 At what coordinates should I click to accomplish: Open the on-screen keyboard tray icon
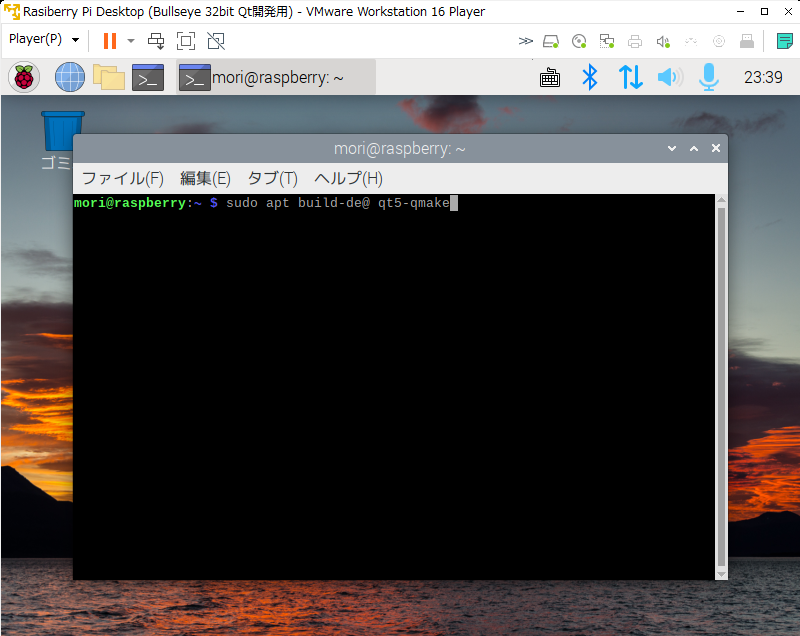pos(550,78)
